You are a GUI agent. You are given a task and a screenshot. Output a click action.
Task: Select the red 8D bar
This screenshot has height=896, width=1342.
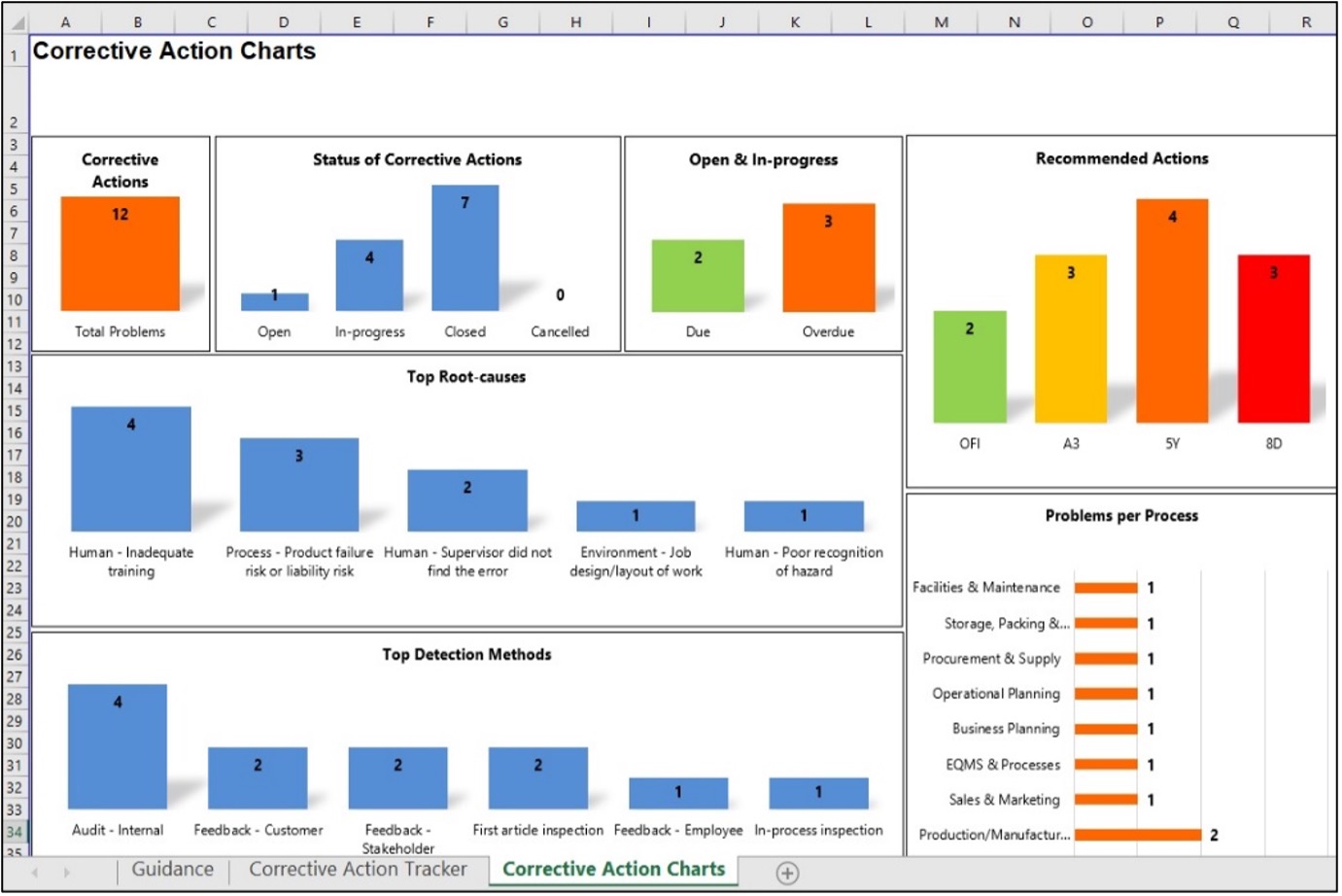(x=1273, y=339)
